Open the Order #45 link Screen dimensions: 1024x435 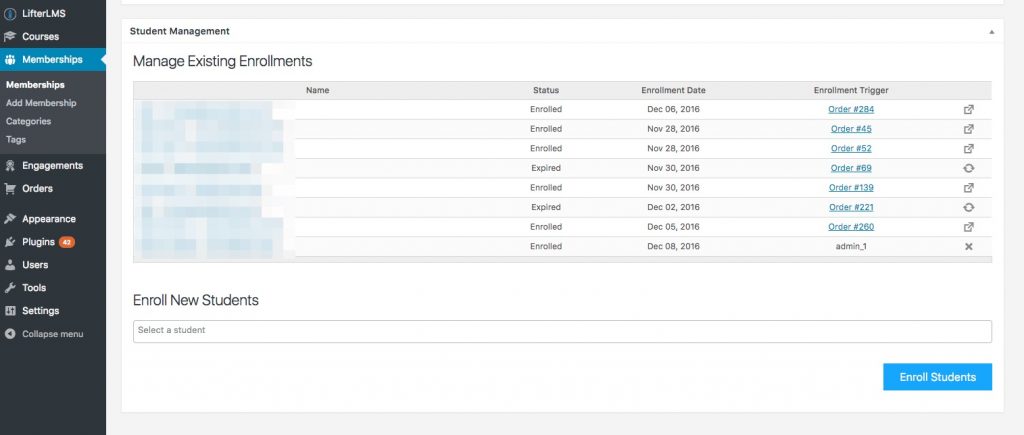click(x=851, y=129)
